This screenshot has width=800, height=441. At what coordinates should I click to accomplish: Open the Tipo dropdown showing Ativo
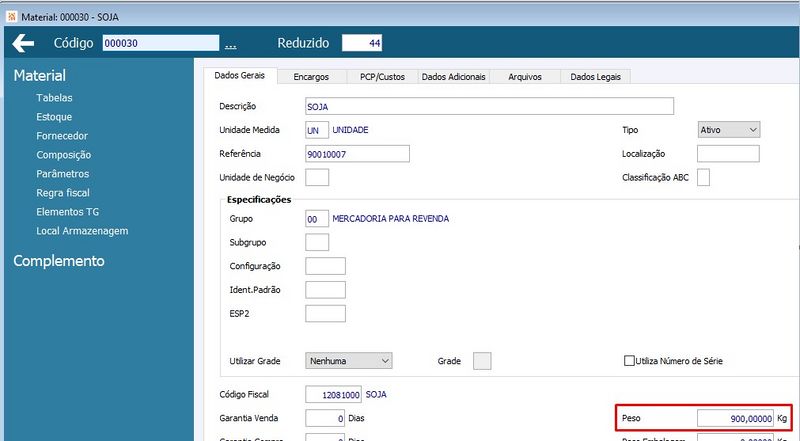[729, 130]
